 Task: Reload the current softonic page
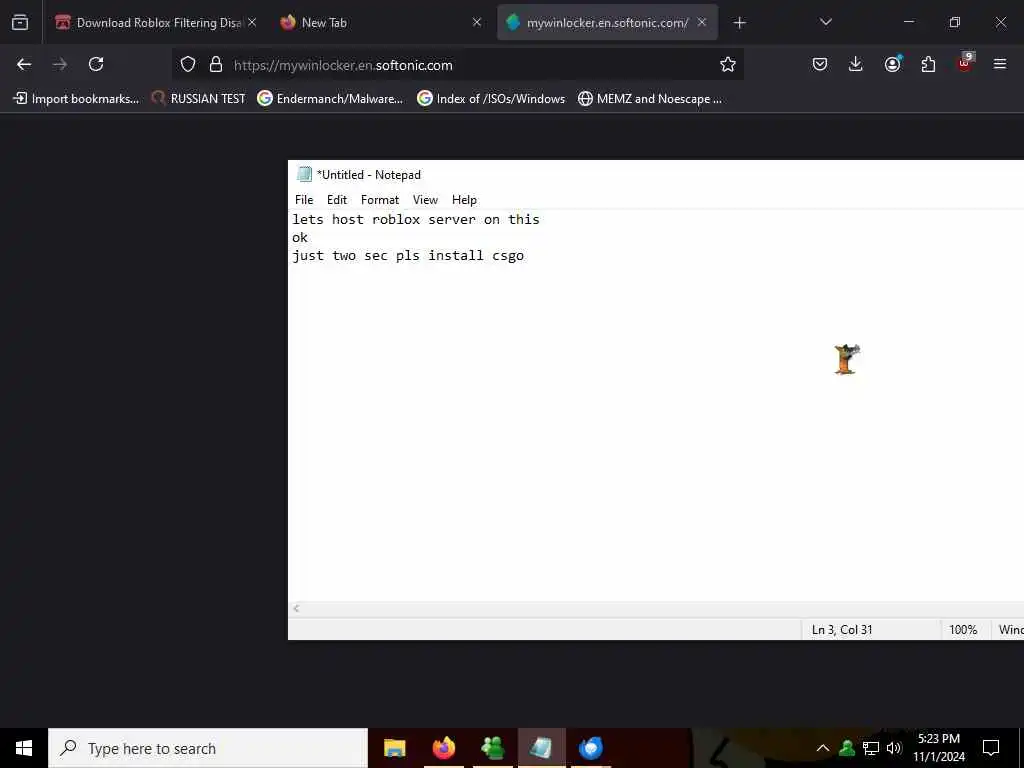point(96,64)
